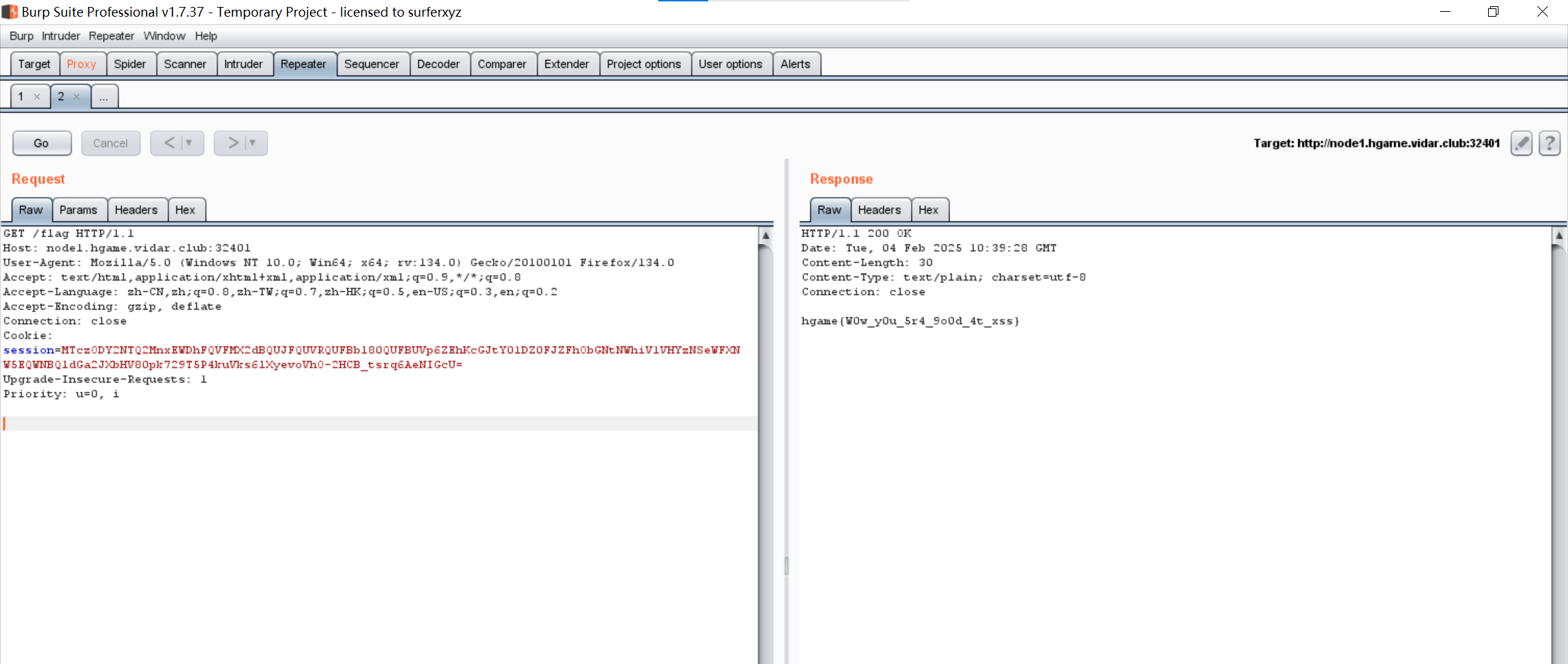Switch to the Intruder tool tab
The height and width of the screenshot is (664, 1568).
pos(243,64)
